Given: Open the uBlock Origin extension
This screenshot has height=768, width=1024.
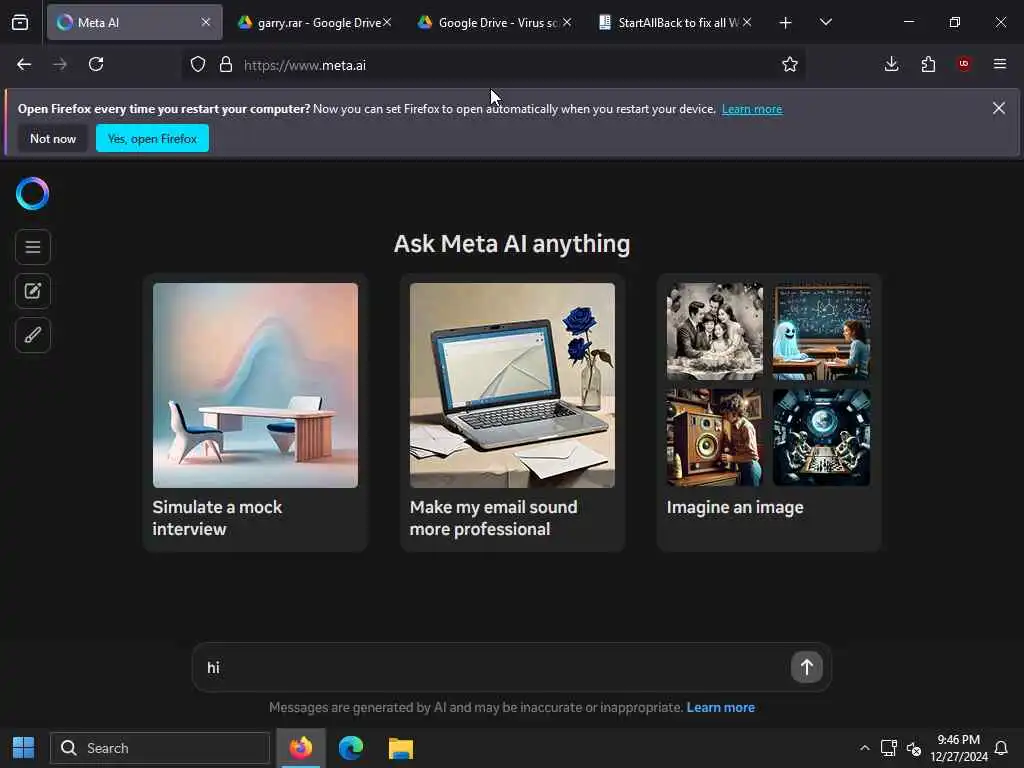Looking at the screenshot, I should click(964, 64).
